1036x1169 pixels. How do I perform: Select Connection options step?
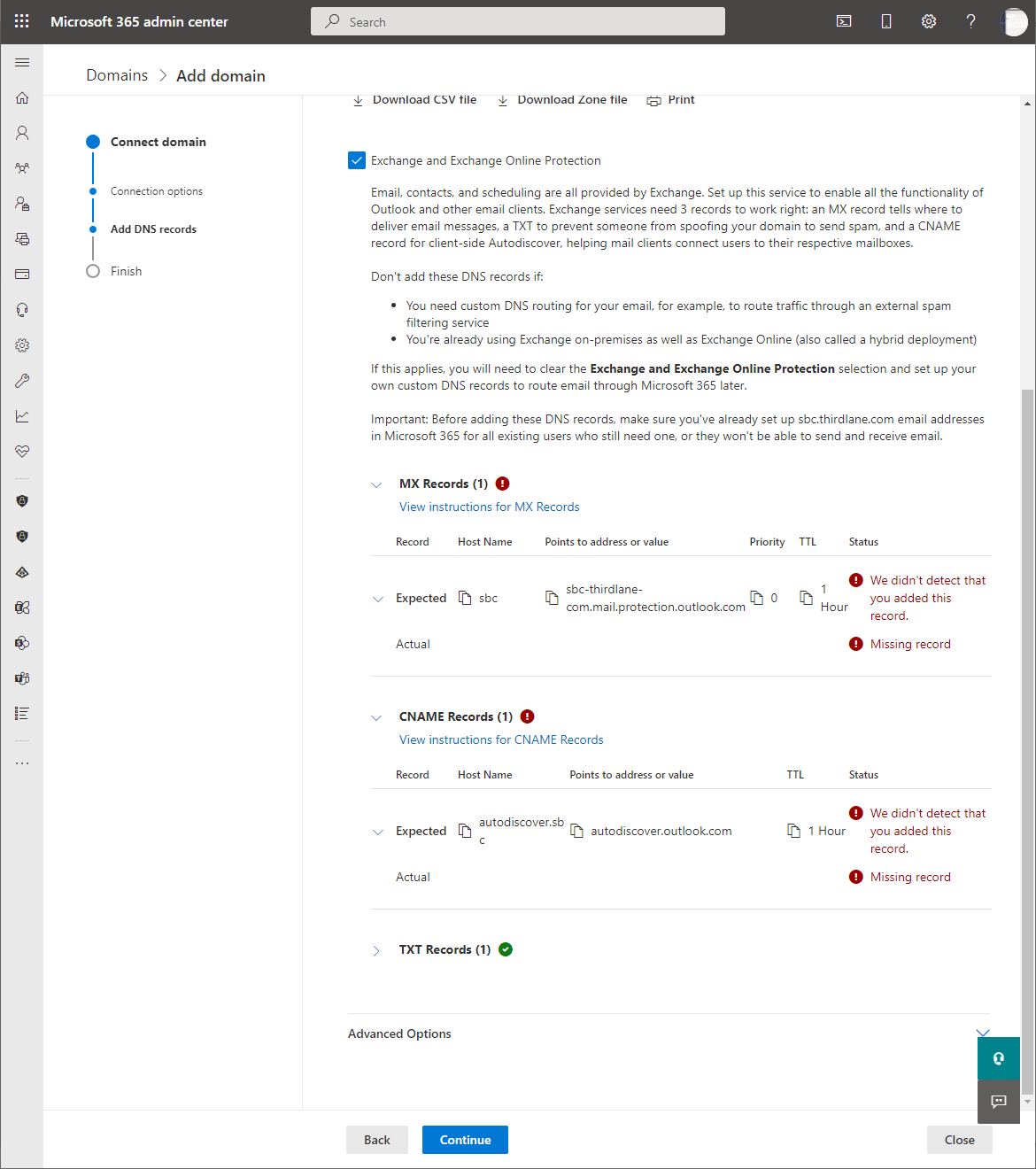156,191
